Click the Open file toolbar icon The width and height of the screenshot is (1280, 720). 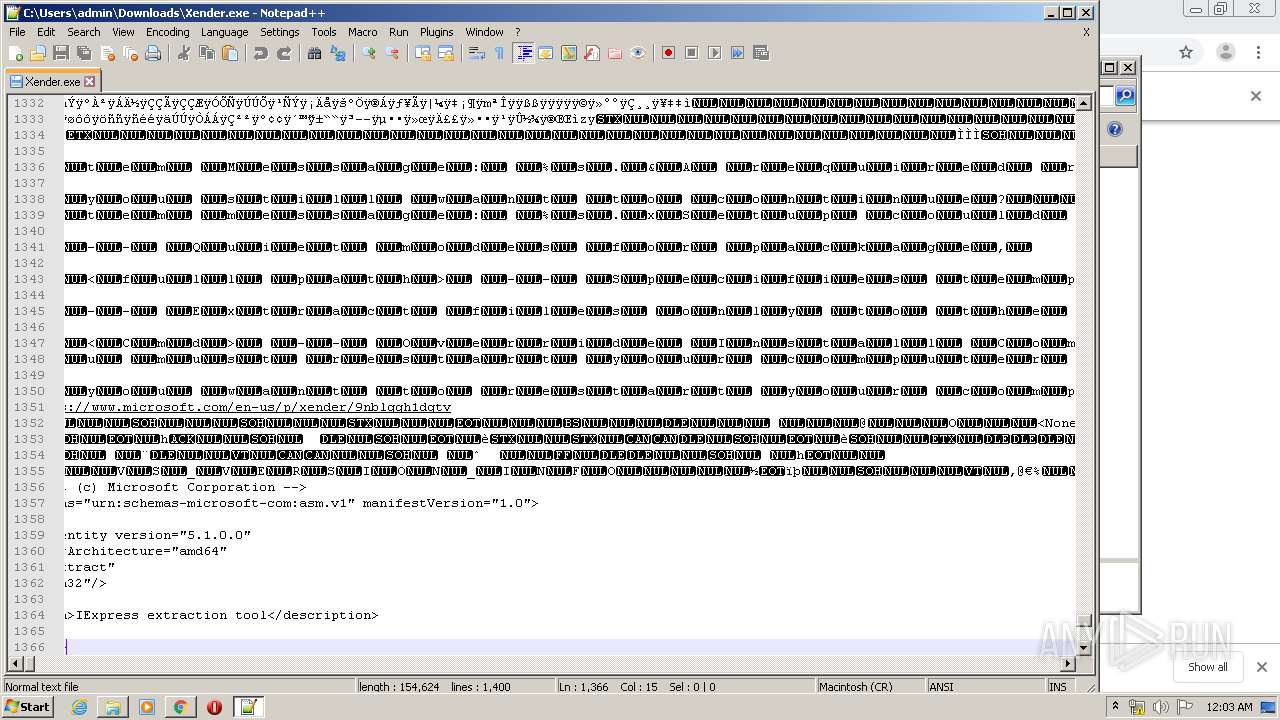[x=38, y=53]
